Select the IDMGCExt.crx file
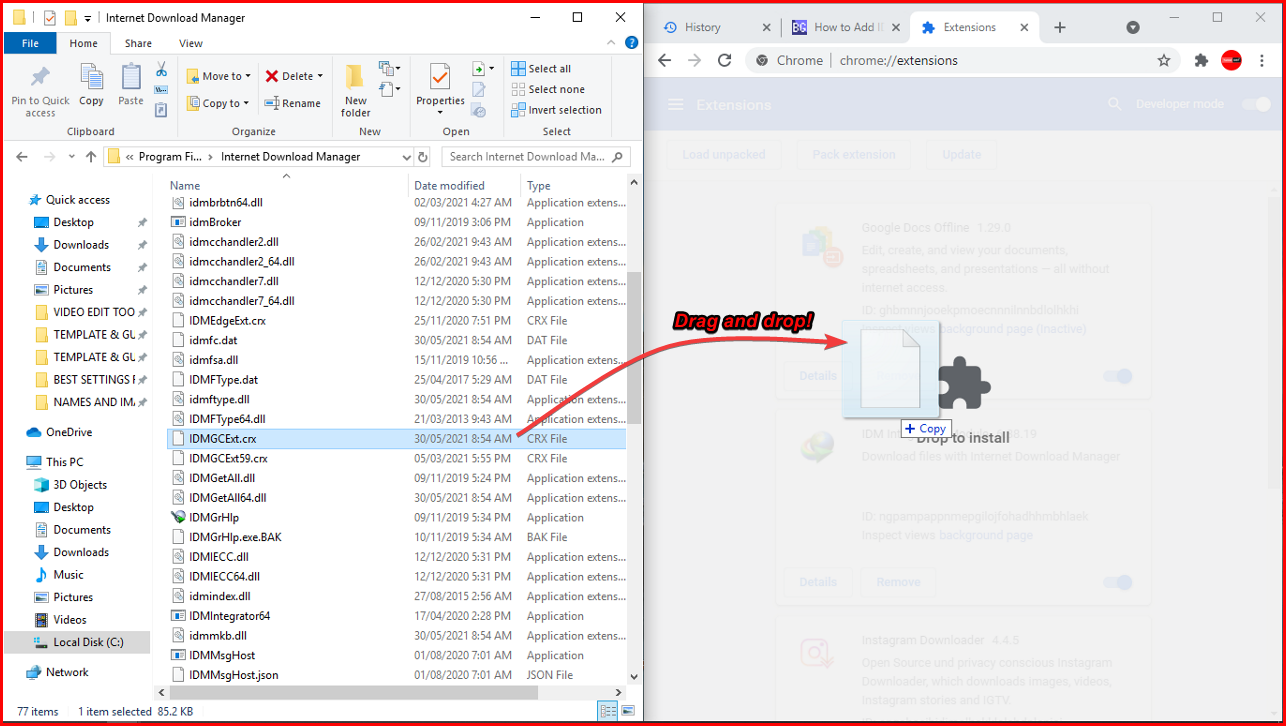The width and height of the screenshot is (1286, 726). [397, 438]
